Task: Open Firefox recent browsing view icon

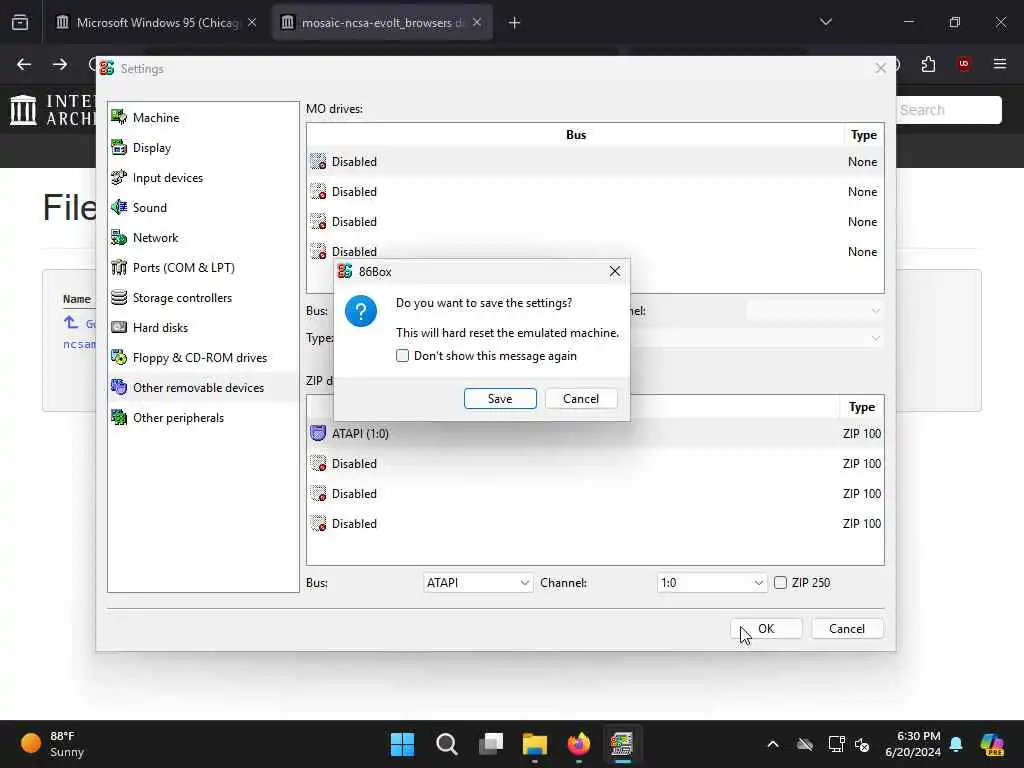Action: coord(20,22)
